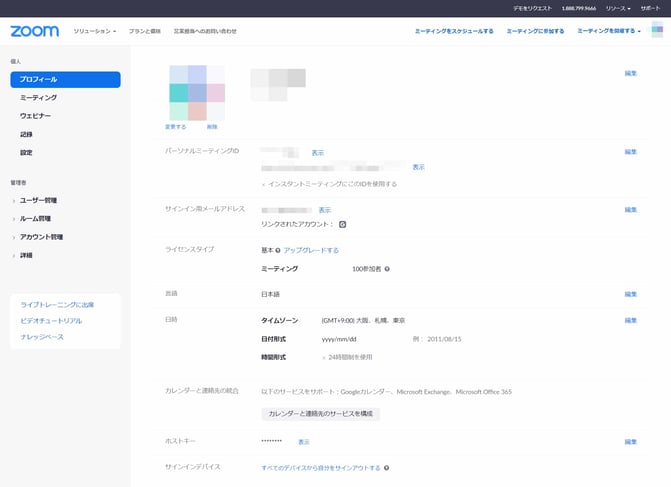Screen dimensions: 671x487
Task: Open 設定 in the sidebar
Action: pyautogui.click(x=26, y=152)
